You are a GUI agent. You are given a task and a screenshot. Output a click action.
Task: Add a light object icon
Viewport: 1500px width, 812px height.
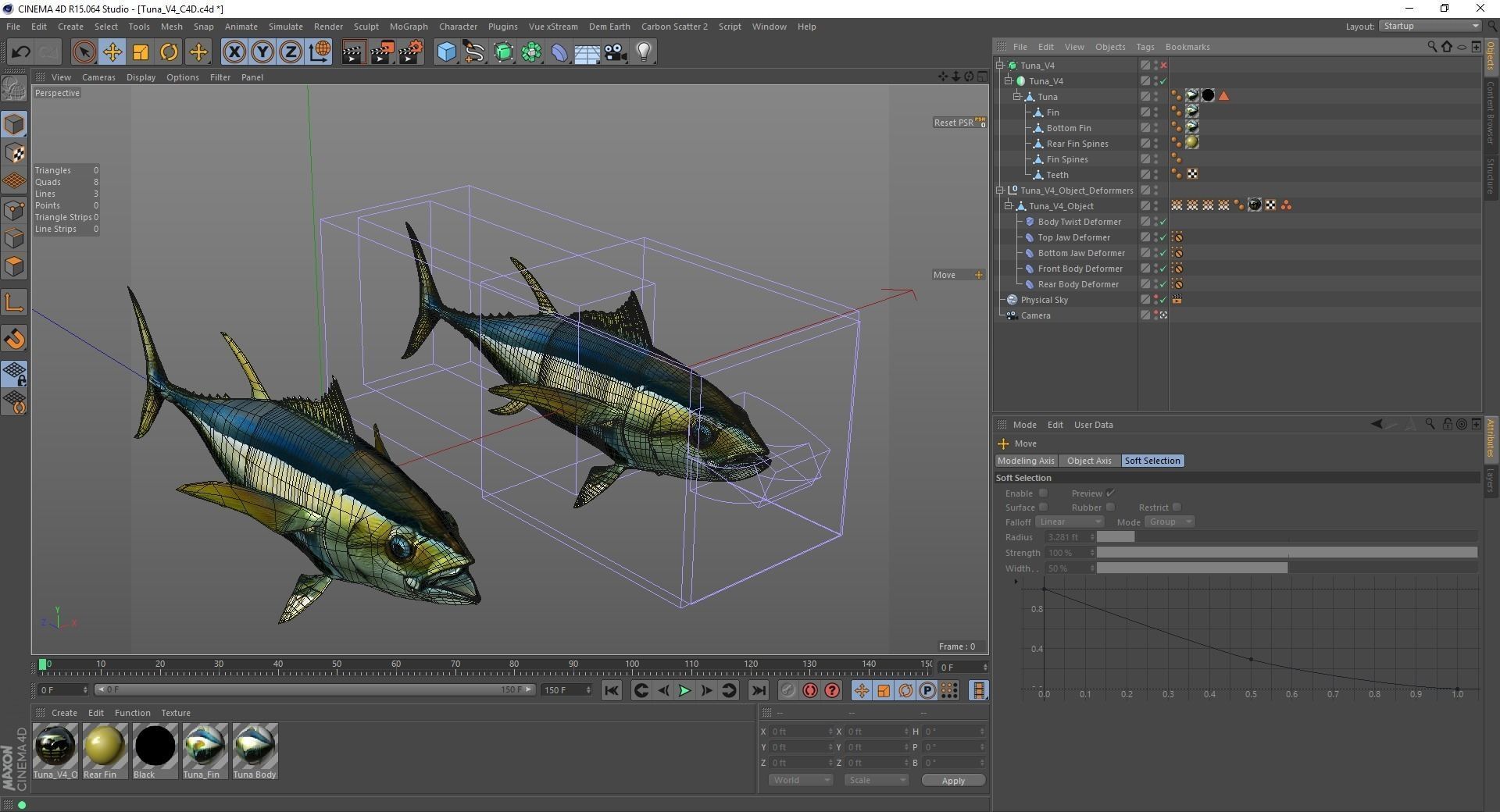644,52
